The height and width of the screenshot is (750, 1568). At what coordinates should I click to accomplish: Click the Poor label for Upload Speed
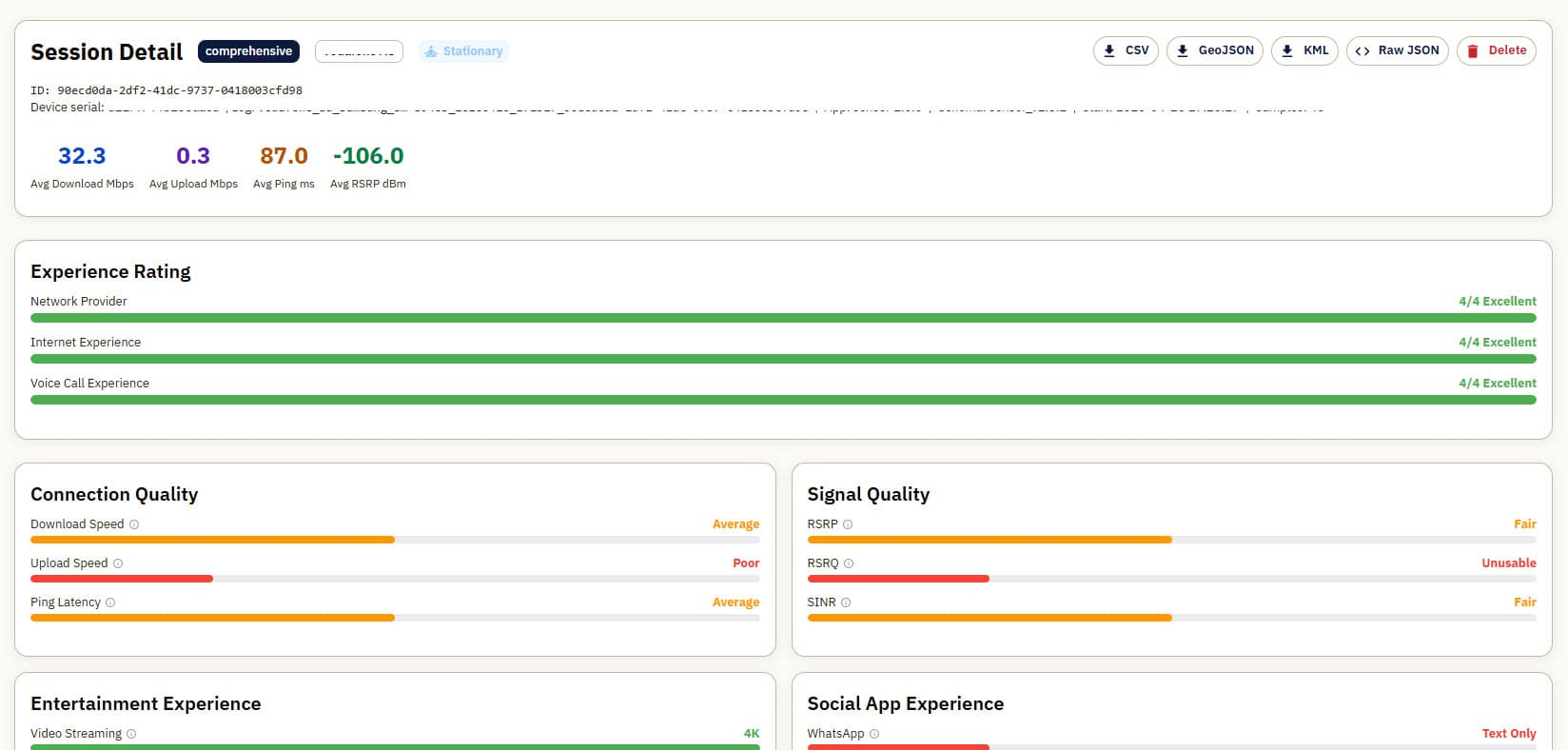[746, 563]
